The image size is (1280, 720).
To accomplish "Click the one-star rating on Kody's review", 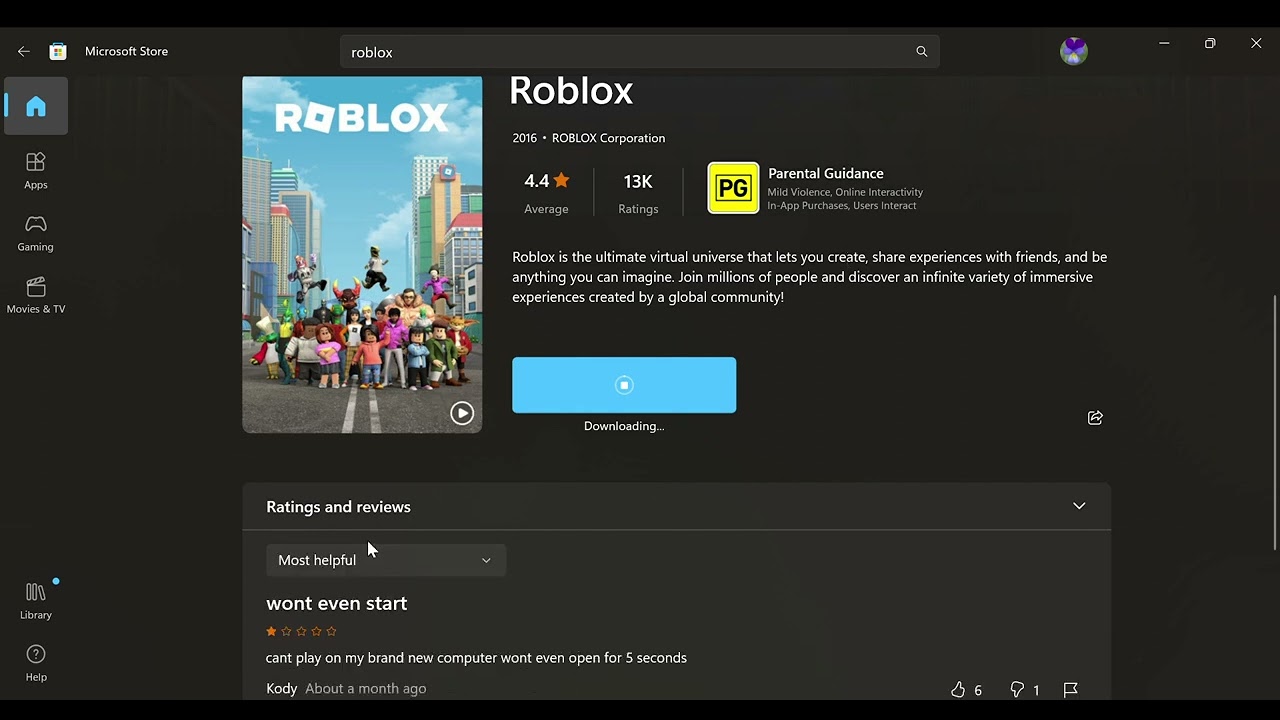I will (x=301, y=631).
